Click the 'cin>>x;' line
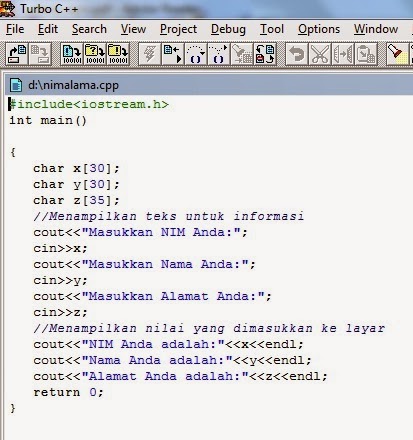This screenshot has width=413, height=440. coord(60,248)
